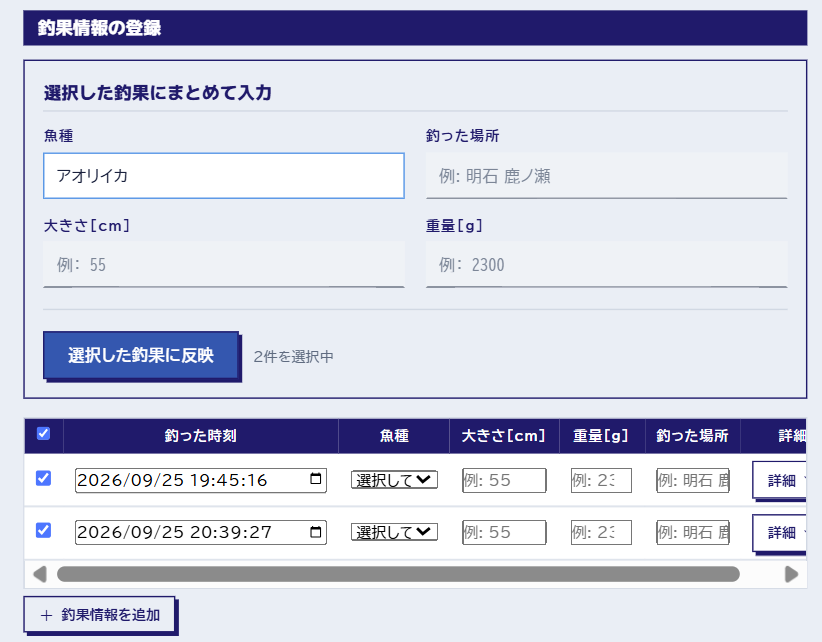822x642 pixels.
Task: Click the 選択した釣果に反映 button
Action: tap(141, 355)
